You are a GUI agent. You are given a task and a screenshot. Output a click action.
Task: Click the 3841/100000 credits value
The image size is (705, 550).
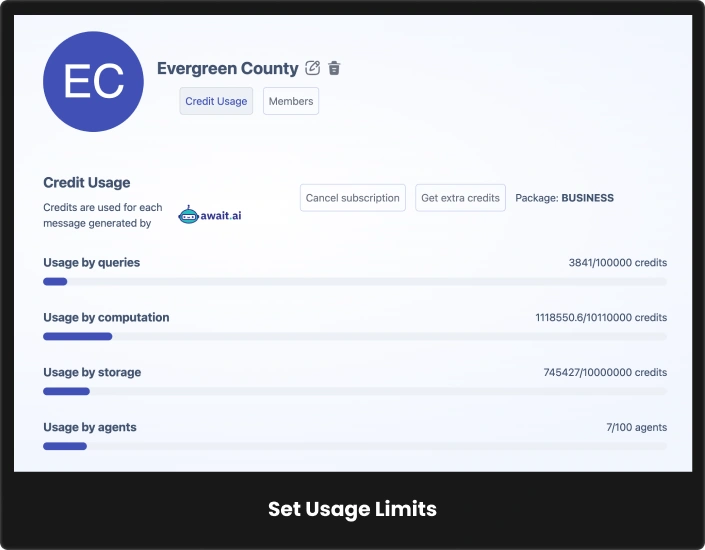(618, 263)
